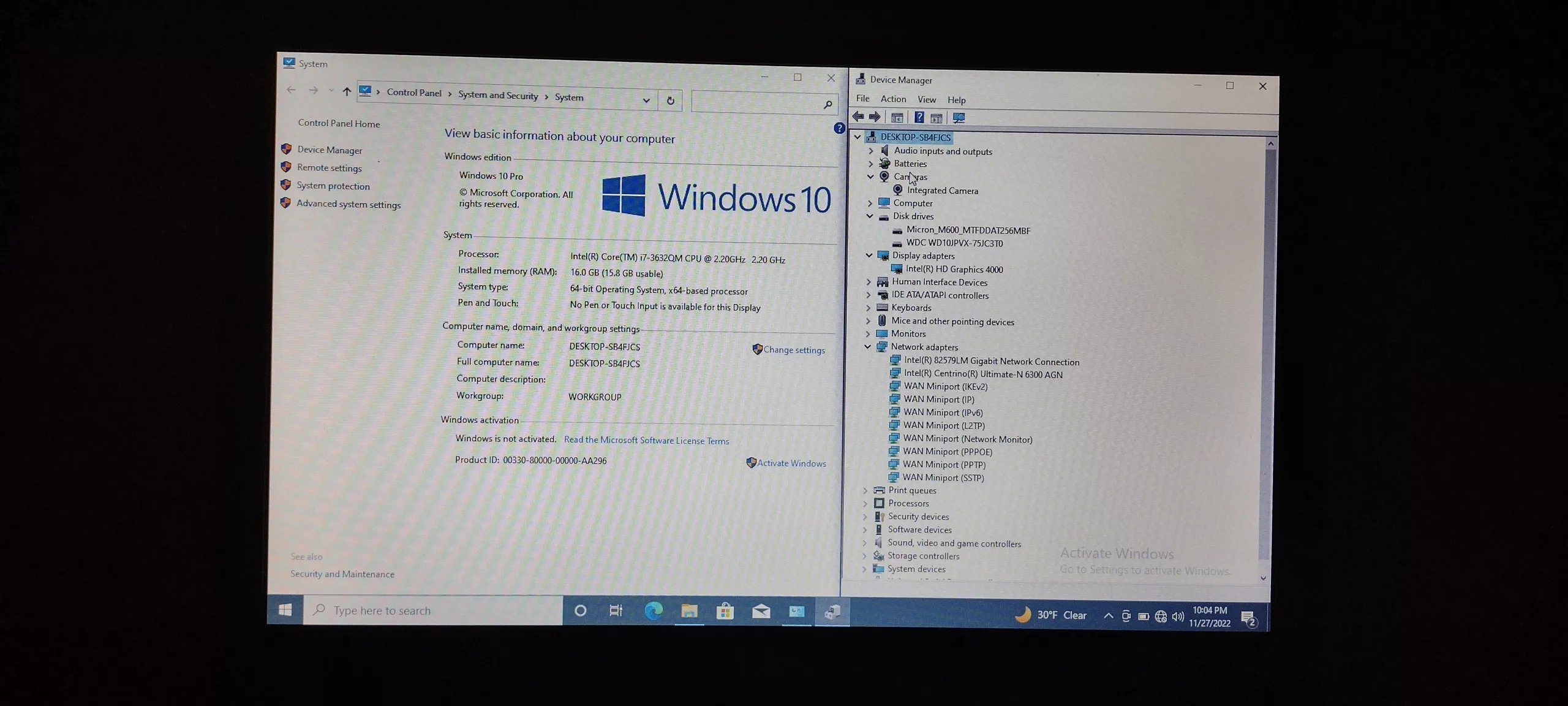This screenshot has width=1568, height=706.
Task: Expand Audio inputs and outputs node
Action: [871, 150]
